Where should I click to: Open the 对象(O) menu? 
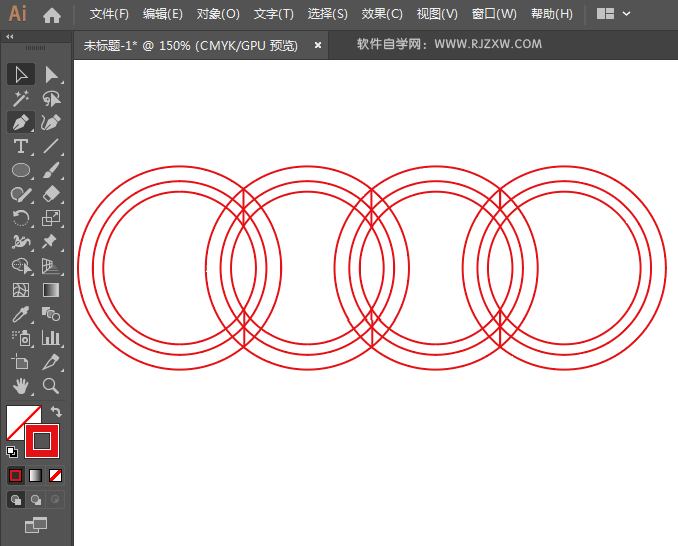pos(218,14)
